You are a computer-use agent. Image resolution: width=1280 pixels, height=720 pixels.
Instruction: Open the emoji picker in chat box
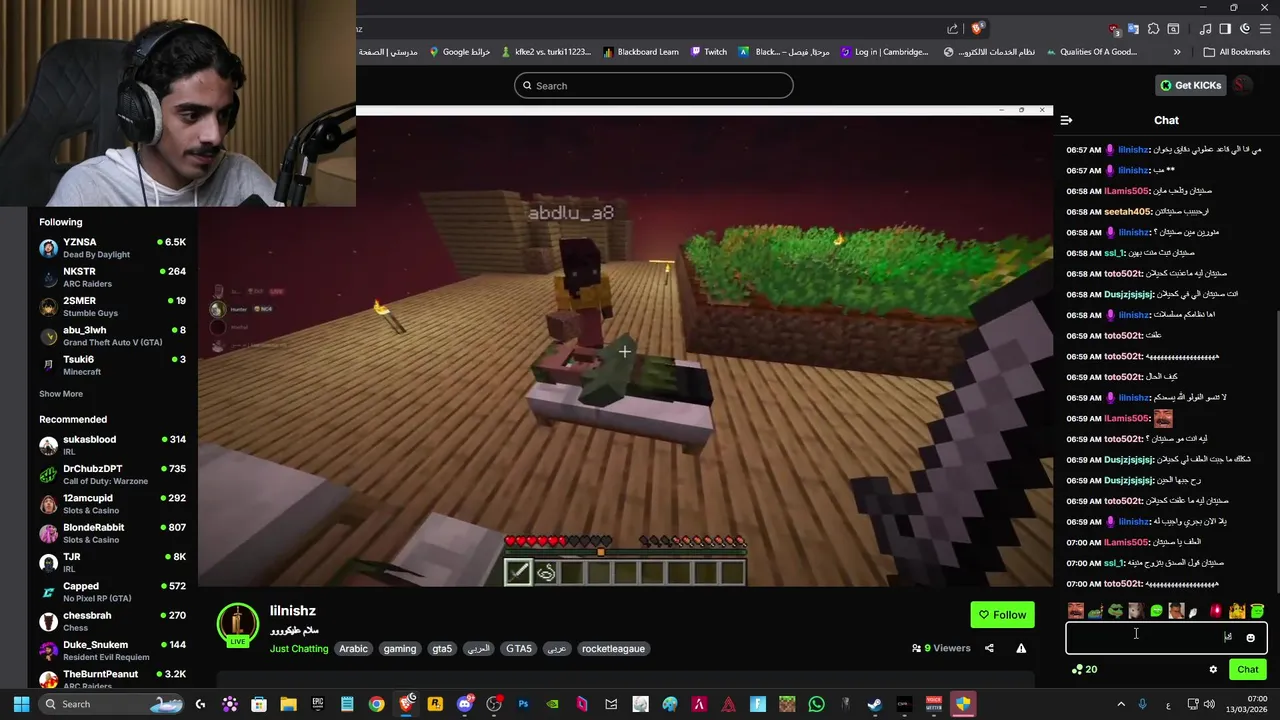[1250, 638]
